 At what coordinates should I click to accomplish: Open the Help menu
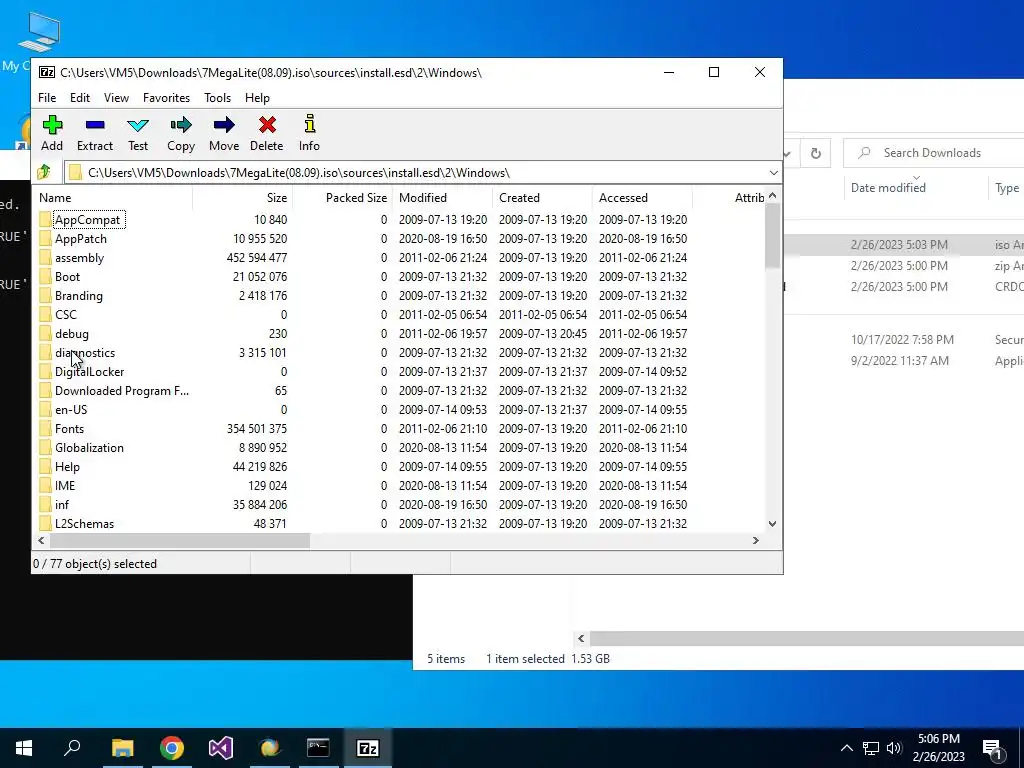click(x=257, y=98)
